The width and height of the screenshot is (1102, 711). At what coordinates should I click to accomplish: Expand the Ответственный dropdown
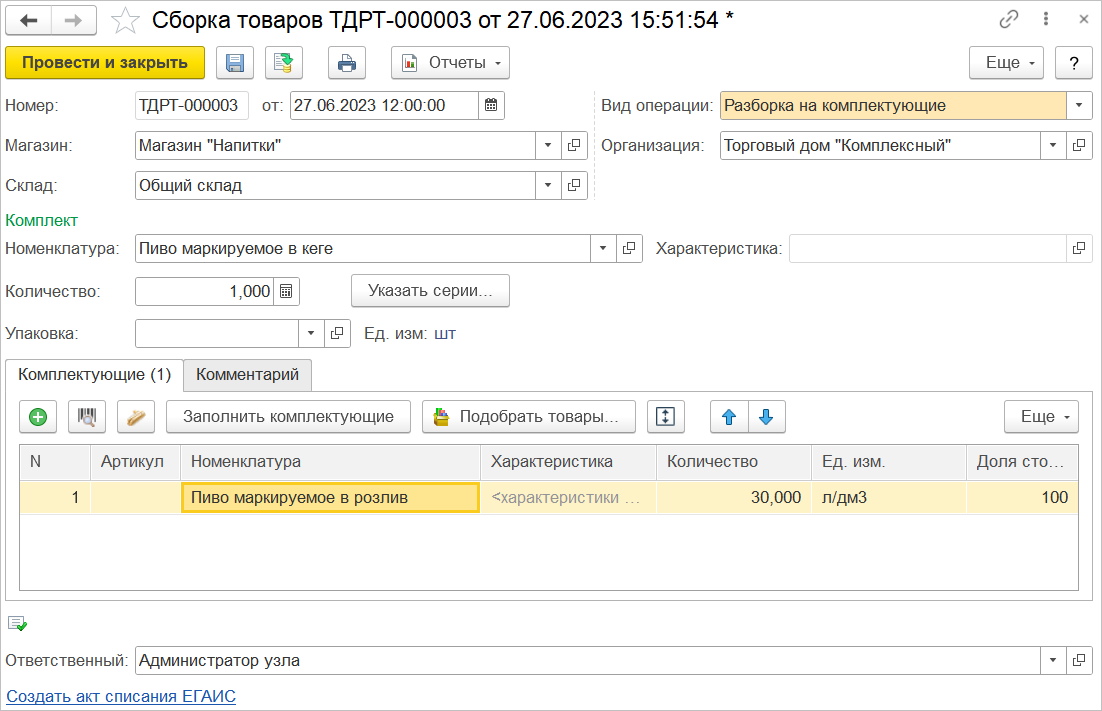[x=1052, y=661]
